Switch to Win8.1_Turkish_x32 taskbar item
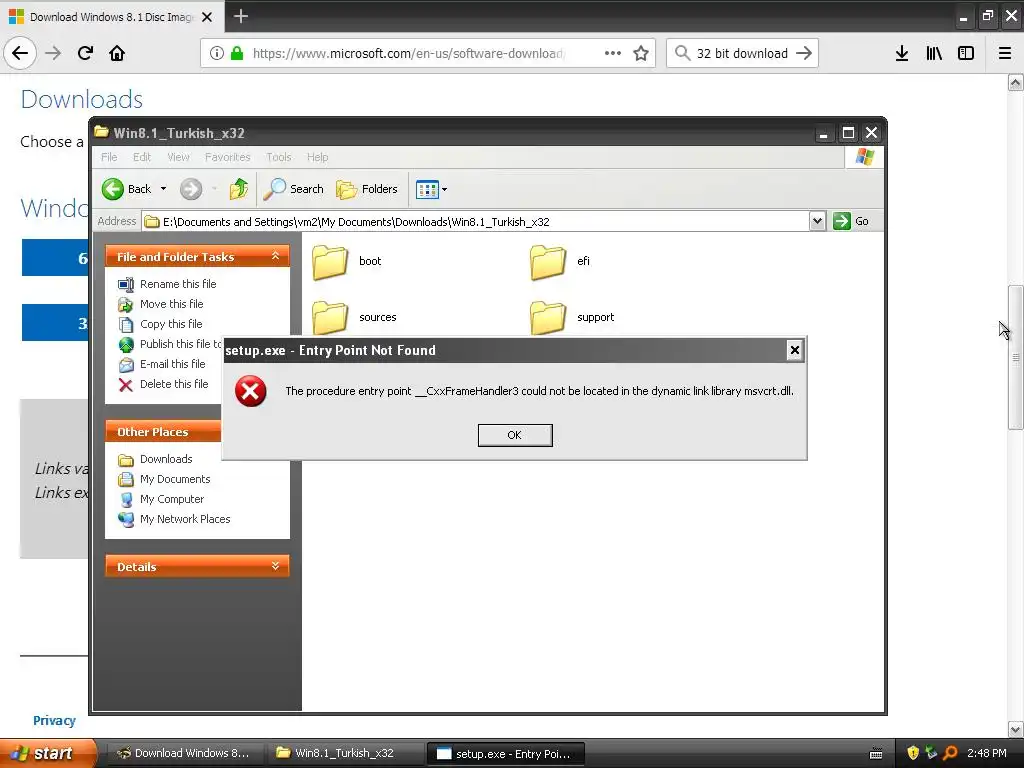This screenshot has height=768, width=1024. click(344, 753)
